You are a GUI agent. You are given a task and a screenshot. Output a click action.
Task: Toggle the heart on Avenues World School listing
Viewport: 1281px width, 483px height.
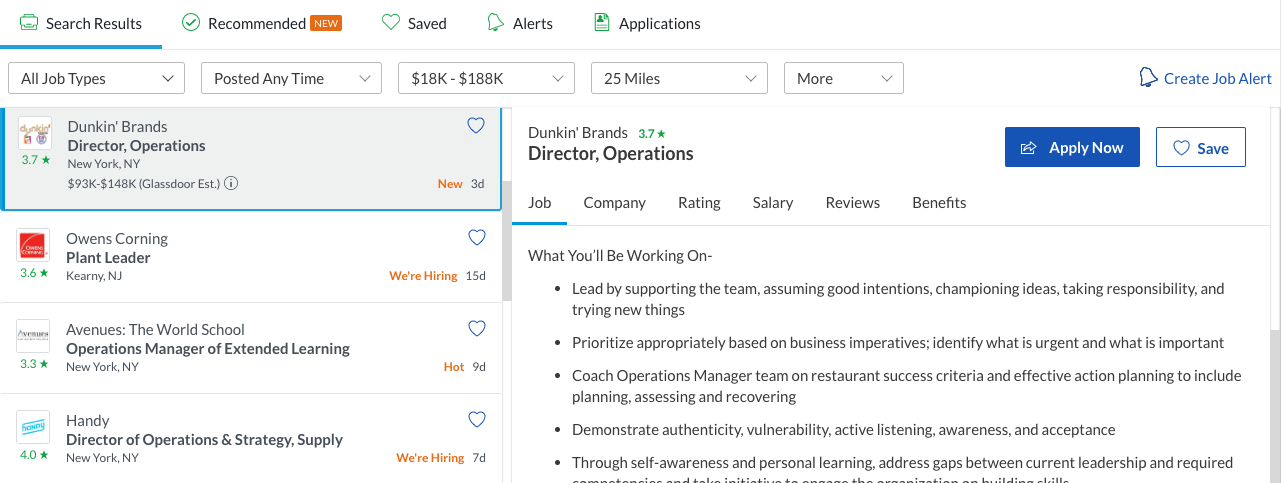pos(477,329)
